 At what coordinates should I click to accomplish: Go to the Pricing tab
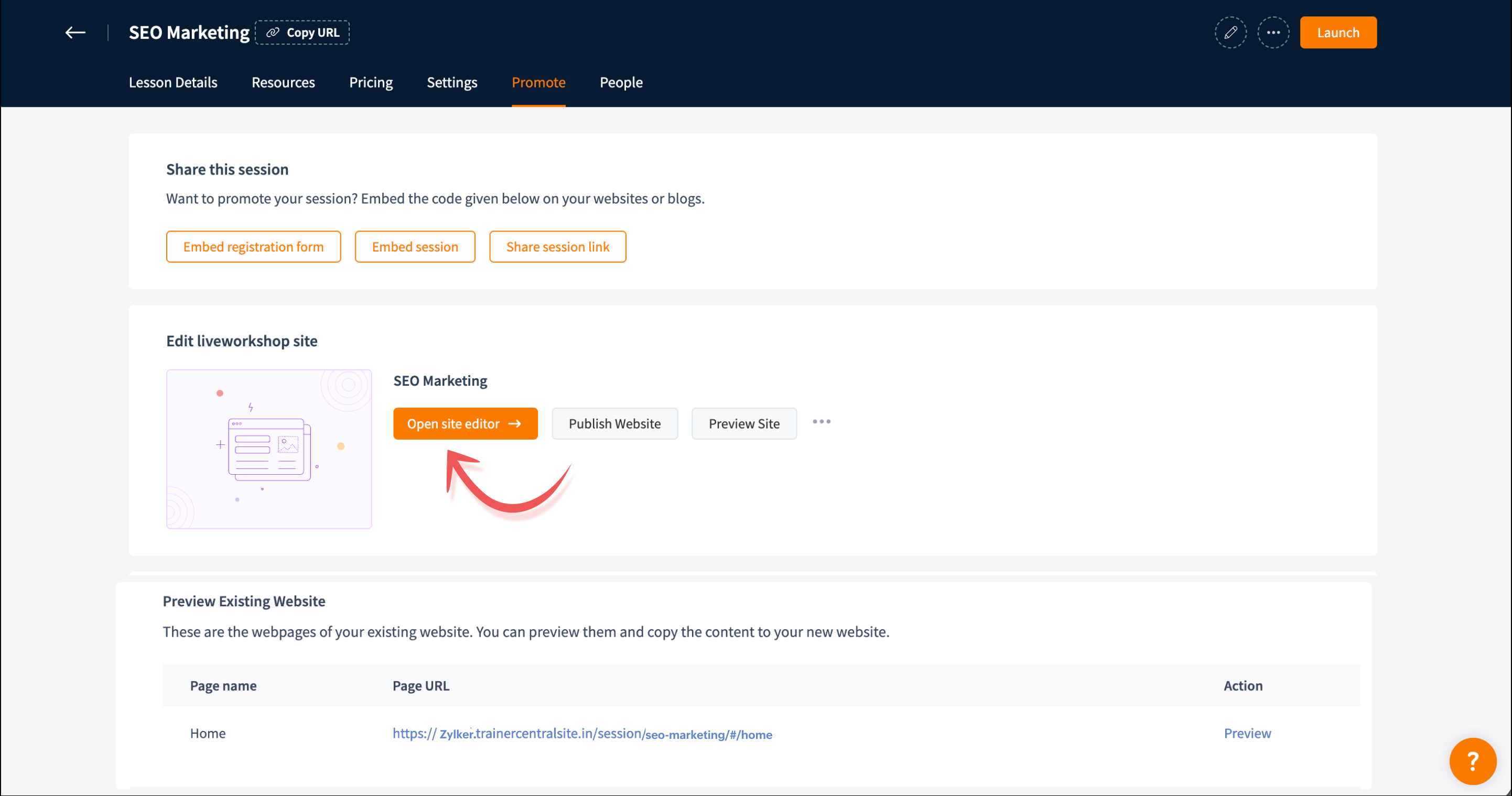[x=370, y=83]
